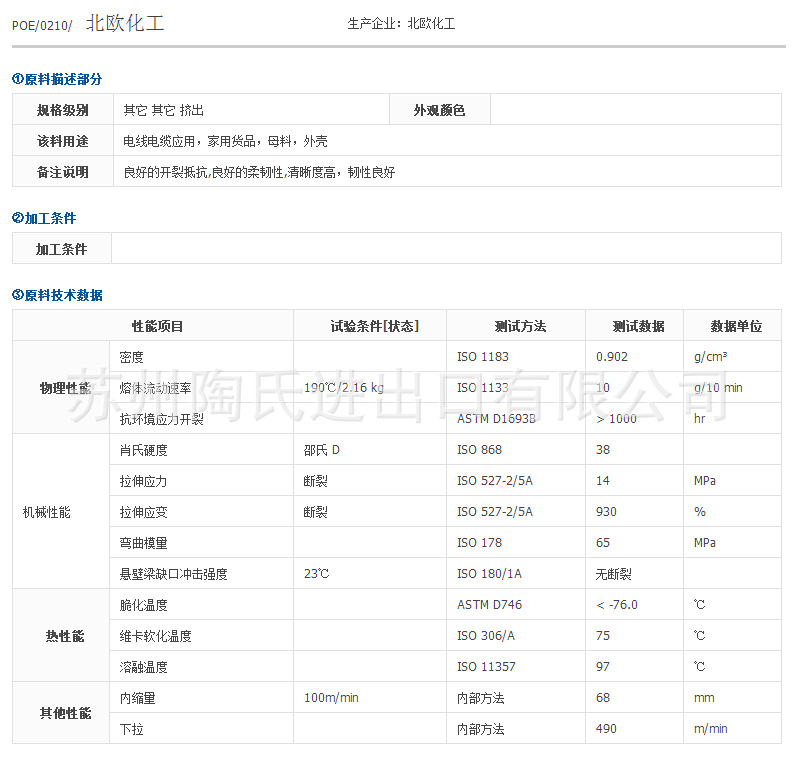Image resolution: width=796 pixels, height=771 pixels.
Task: Click the 规格级别 label cell
Action: [63, 110]
